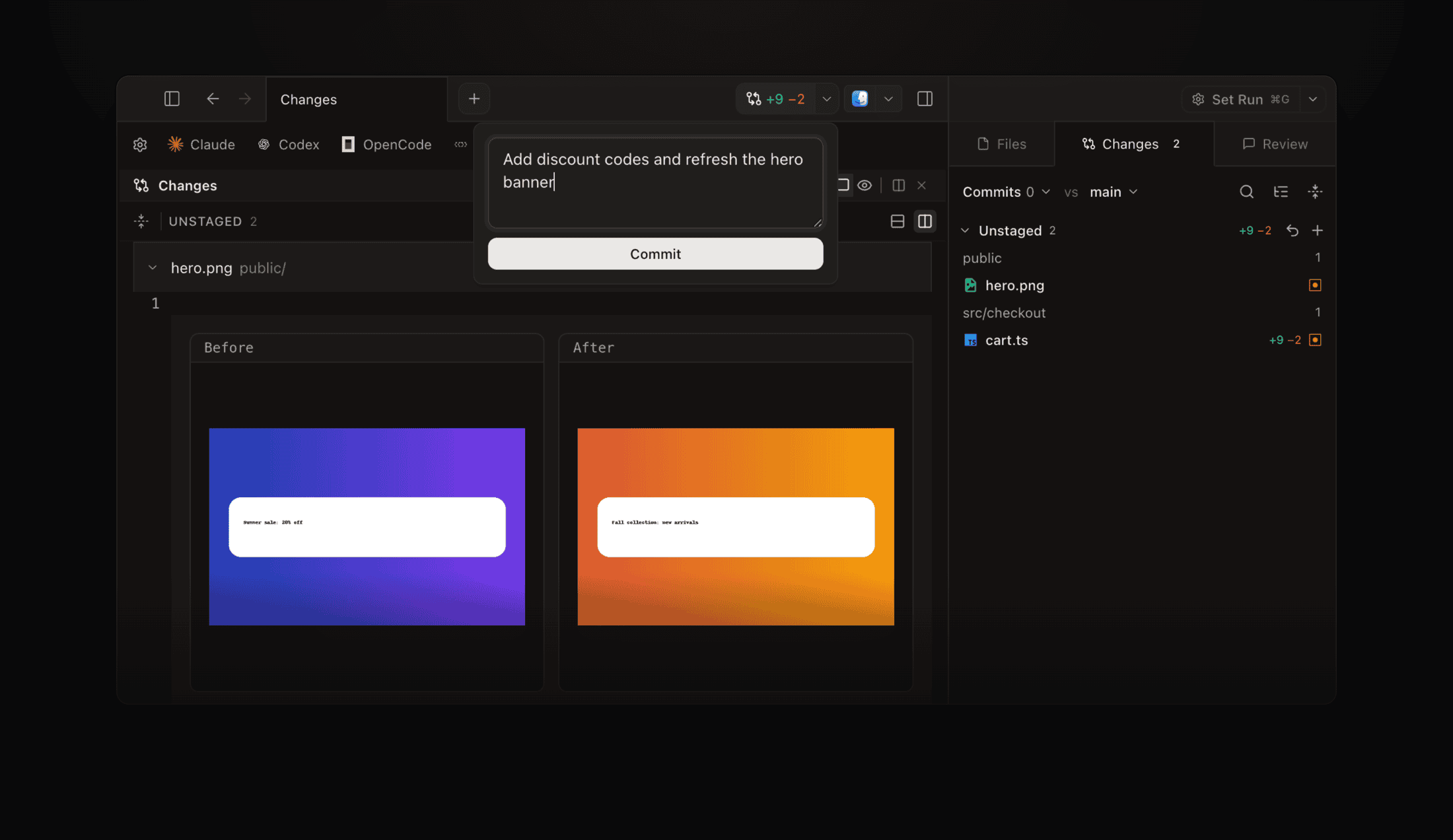Select the Claude agent

pyautogui.click(x=201, y=145)
